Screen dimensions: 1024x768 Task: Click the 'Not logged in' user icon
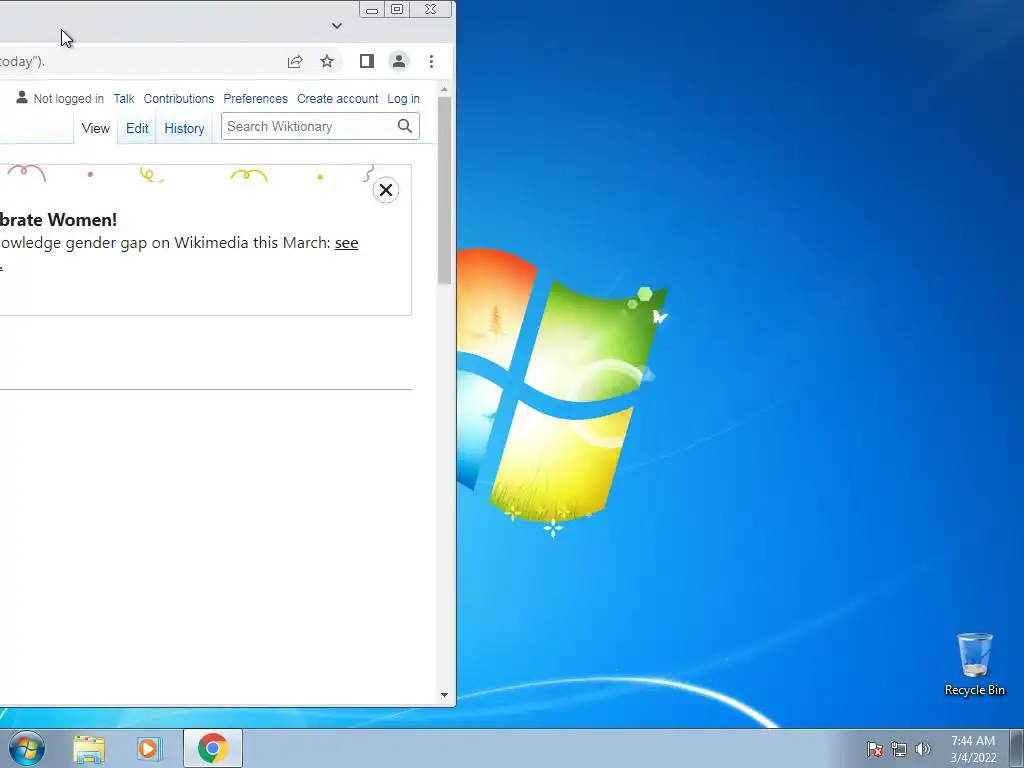tap(22, 97)
